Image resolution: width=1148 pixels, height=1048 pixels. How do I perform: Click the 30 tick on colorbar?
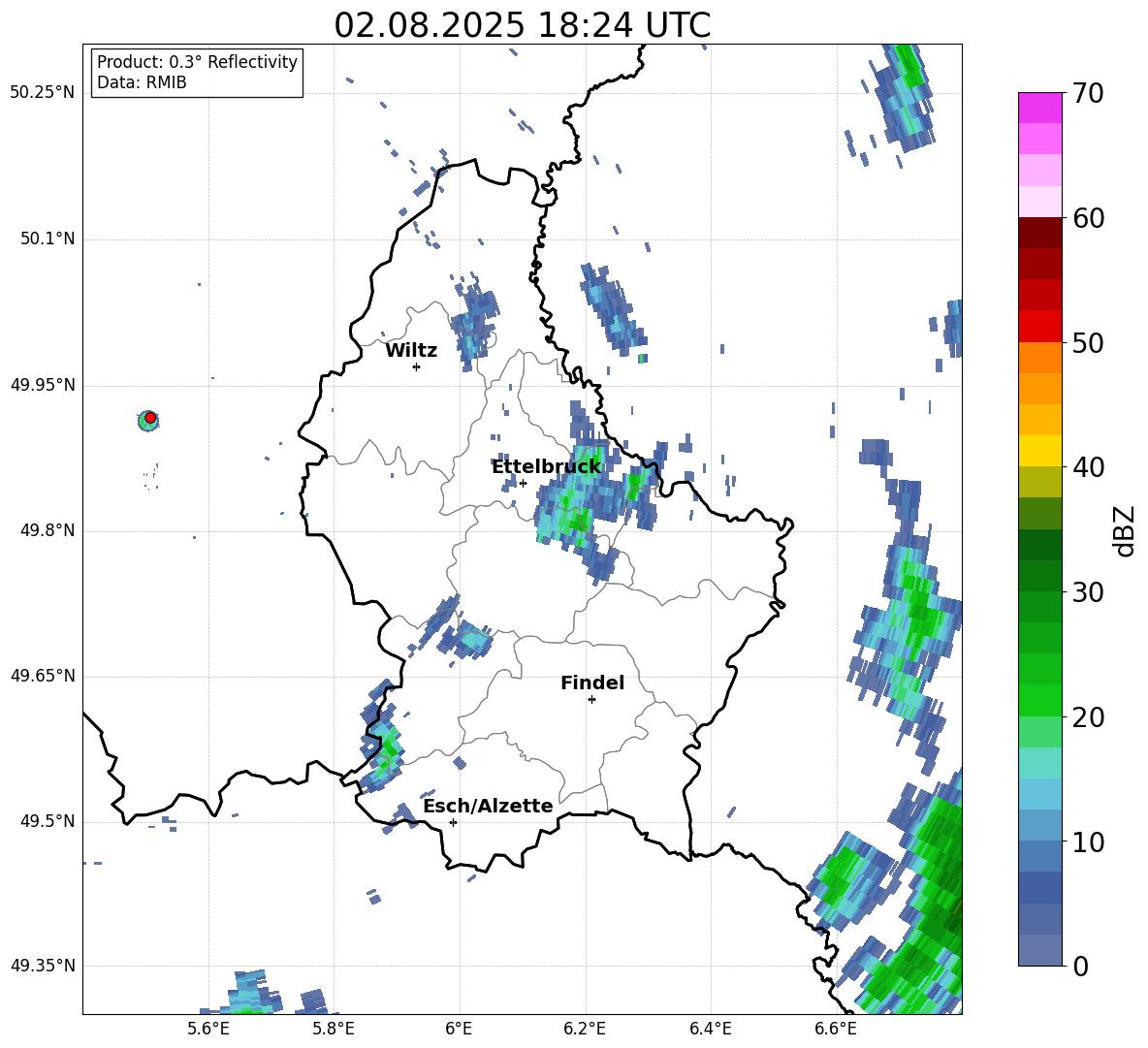tap(1088, 592)
